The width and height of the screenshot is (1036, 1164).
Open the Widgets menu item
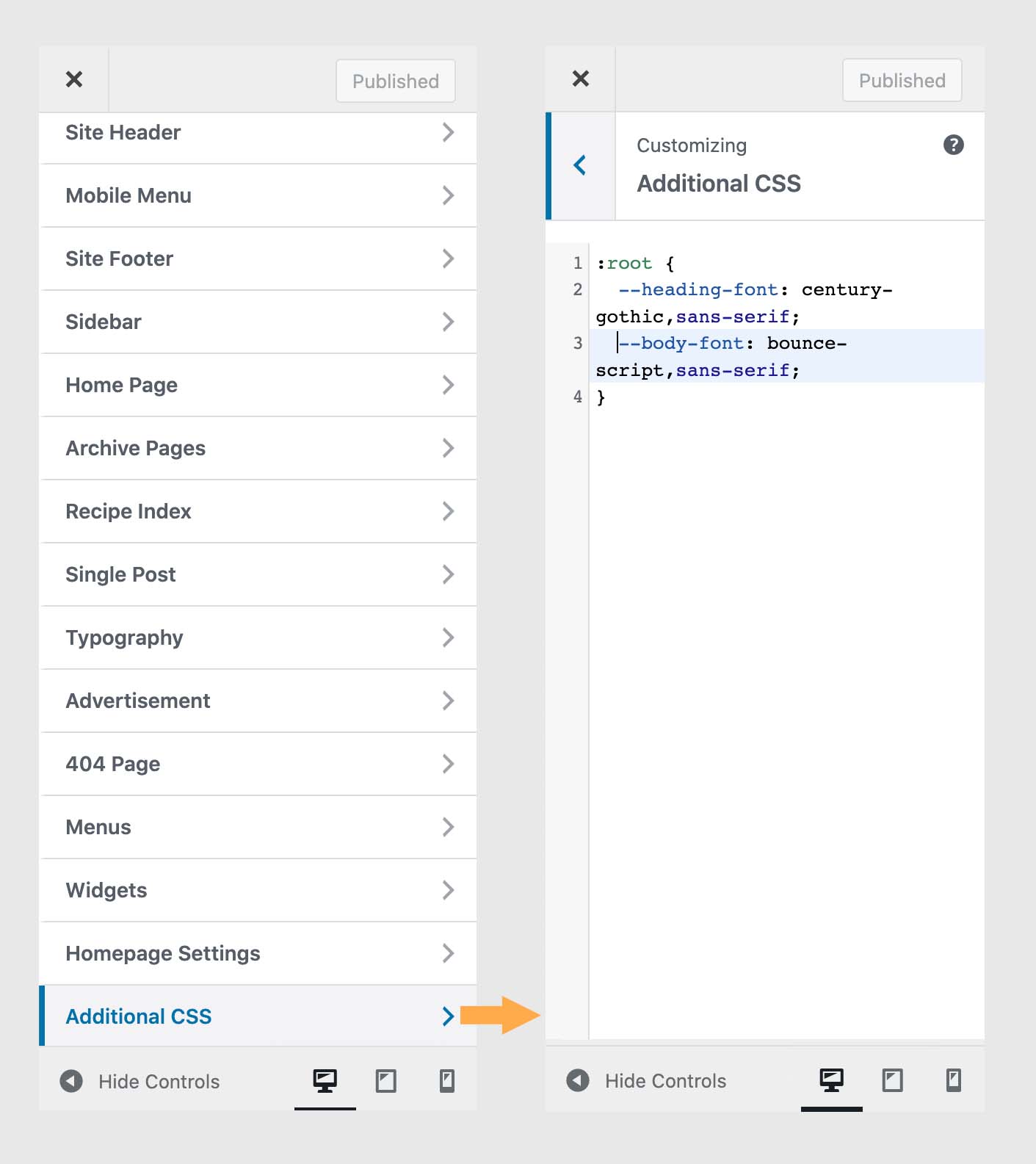pyautogui.click(x=258, y=890)
